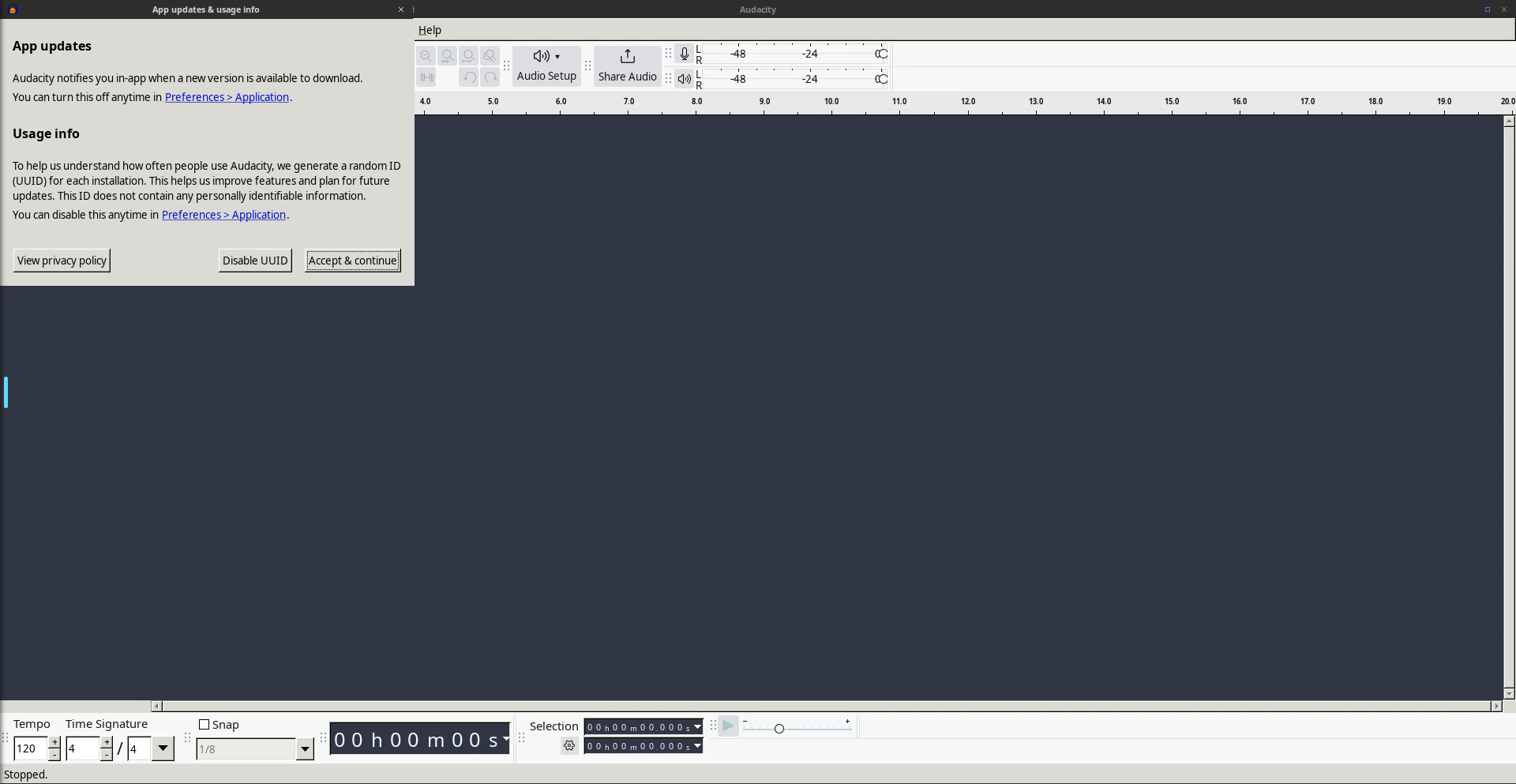This screenshot has width=1516, height=784.
Task: Open the Help menu
Action: click(x=430, y=30)
